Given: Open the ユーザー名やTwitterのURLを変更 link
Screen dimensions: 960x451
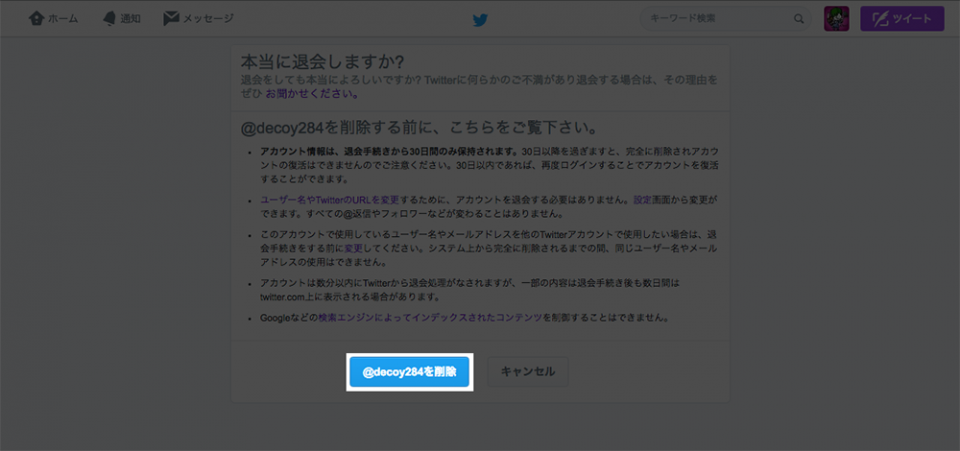Looking at the screenshot, I should click(x=330, y=200).
